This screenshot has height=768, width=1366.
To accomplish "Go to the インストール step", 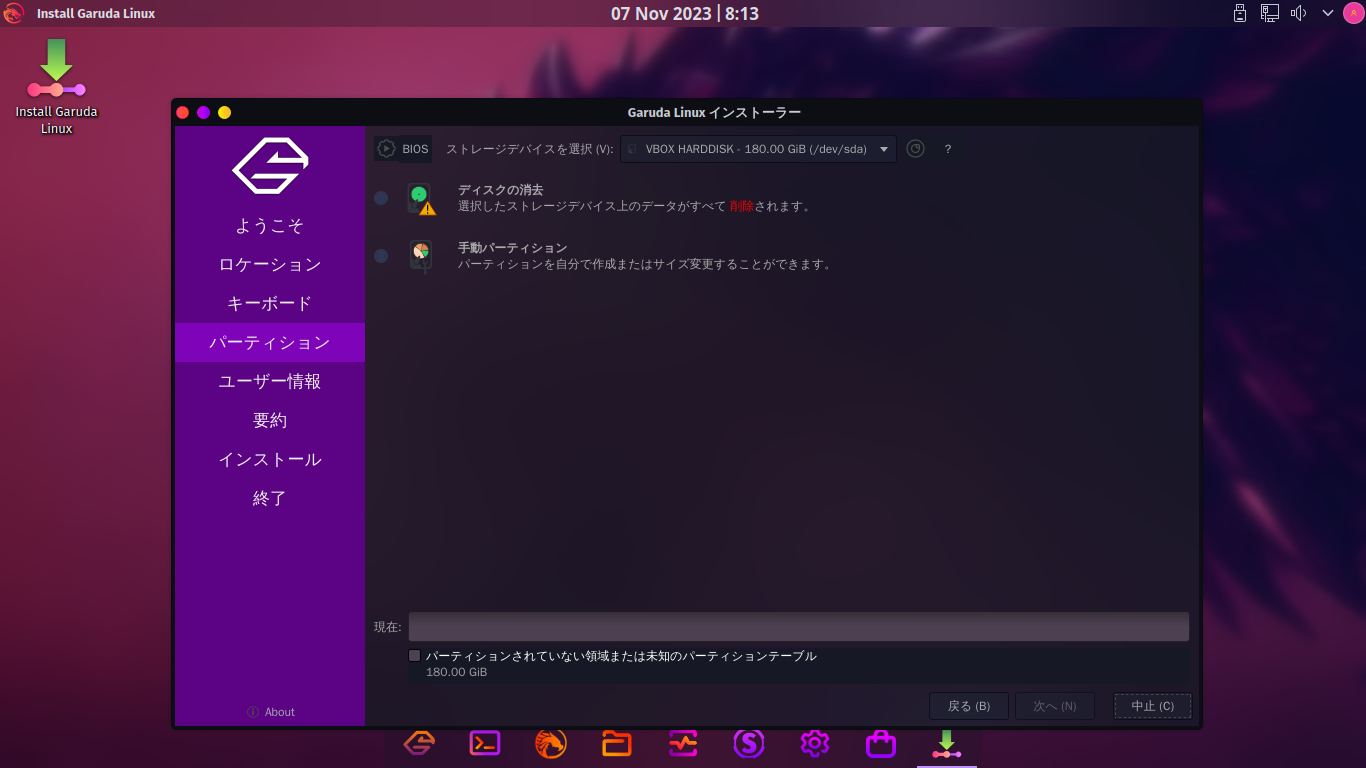I will tap(270, 460).
